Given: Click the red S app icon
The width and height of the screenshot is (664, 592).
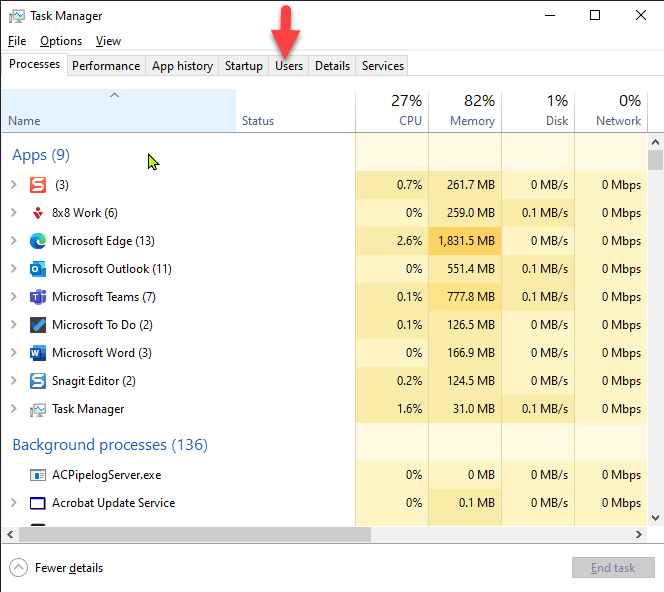Looking at the screenshot, I should click(38, 185).
